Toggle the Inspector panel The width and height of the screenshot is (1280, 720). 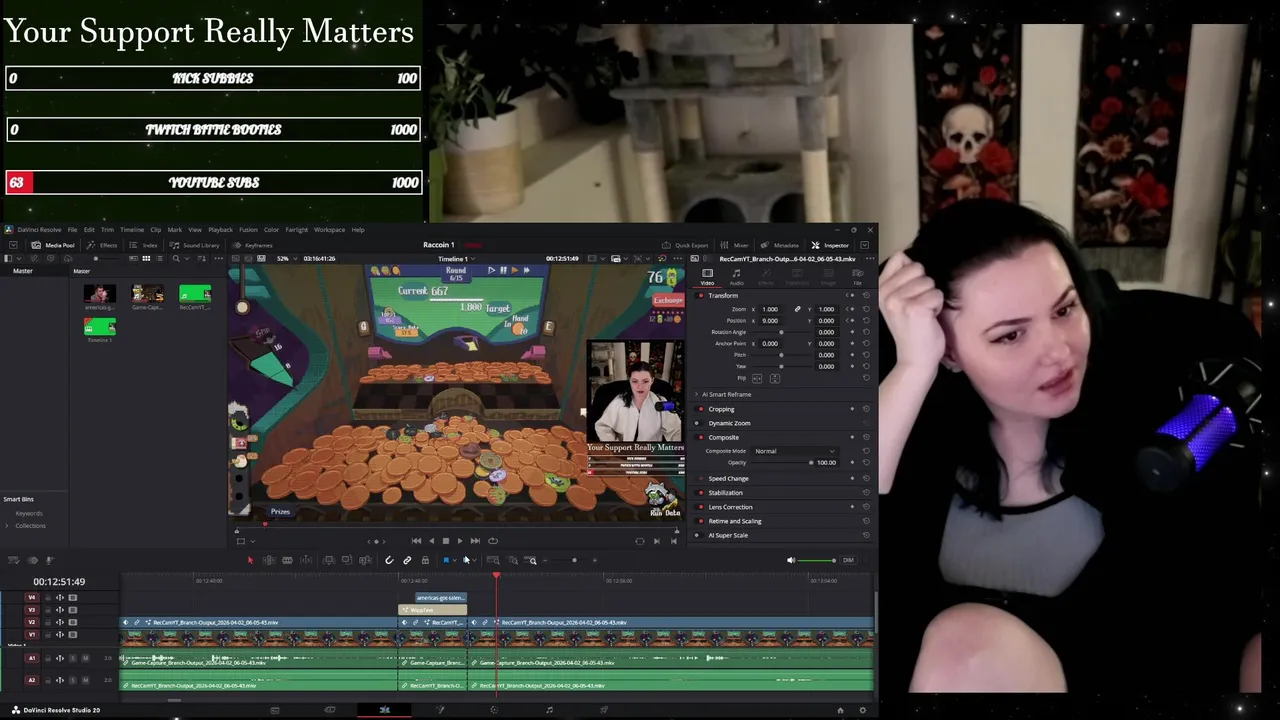pyautogui.click(x=830, y=245)
